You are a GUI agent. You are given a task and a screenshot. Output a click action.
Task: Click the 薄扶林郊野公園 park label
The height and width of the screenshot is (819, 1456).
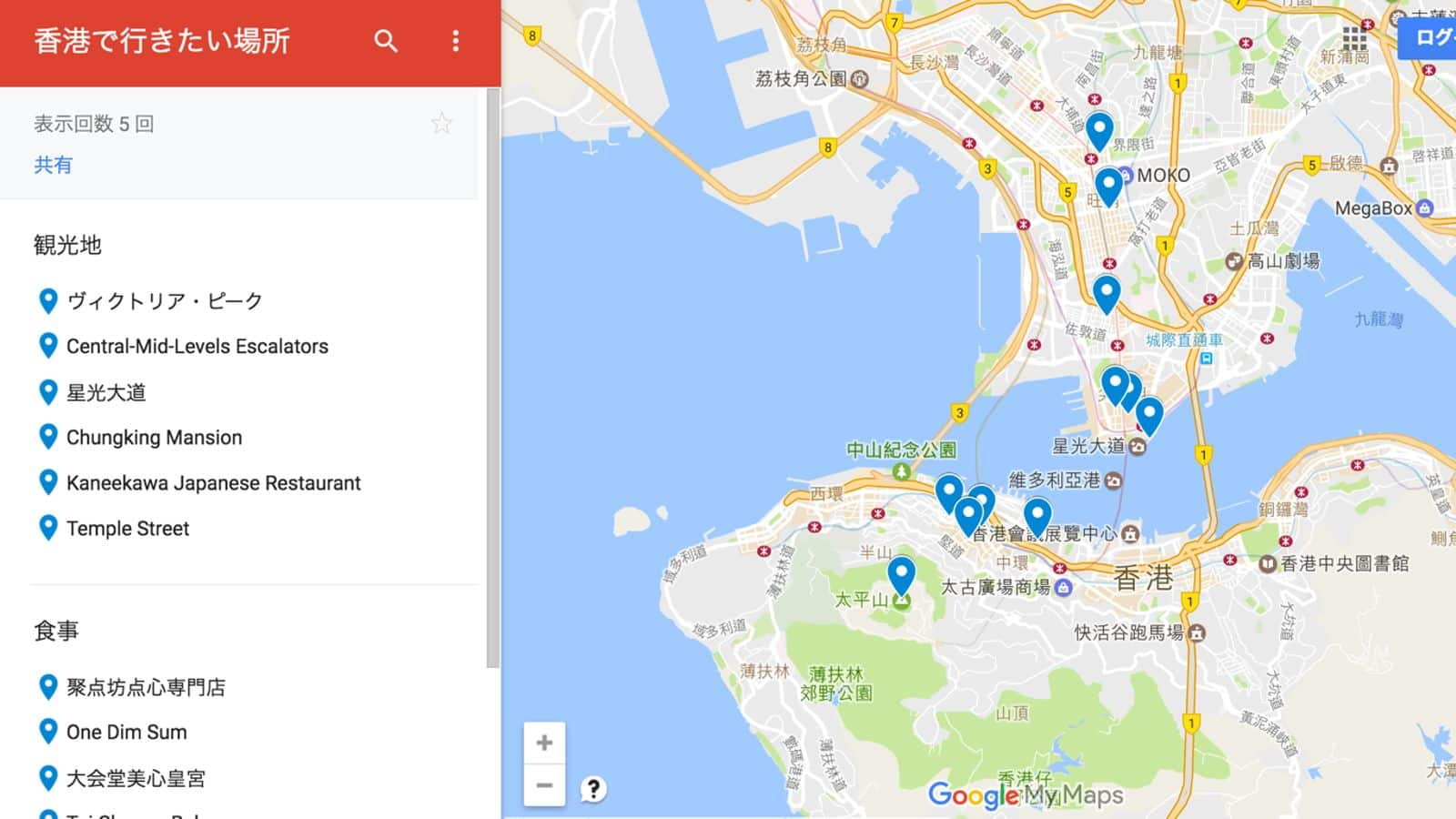tap(836, 683)
